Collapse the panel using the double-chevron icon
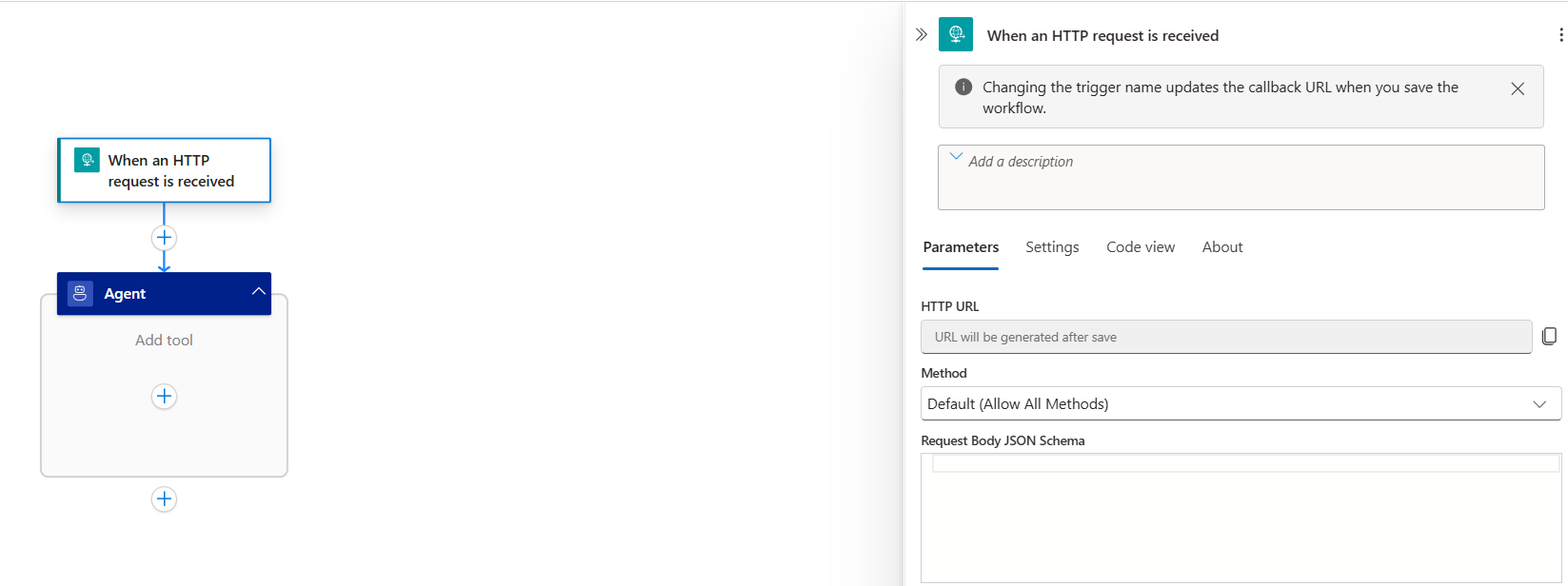 [x=921, y=33]
